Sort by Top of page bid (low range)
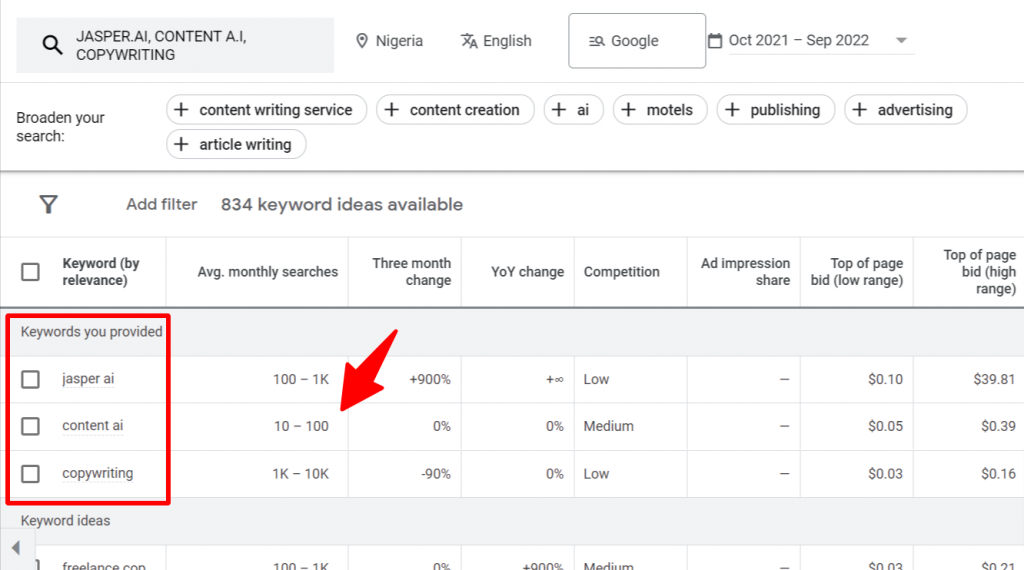 (x=857, y=272)
